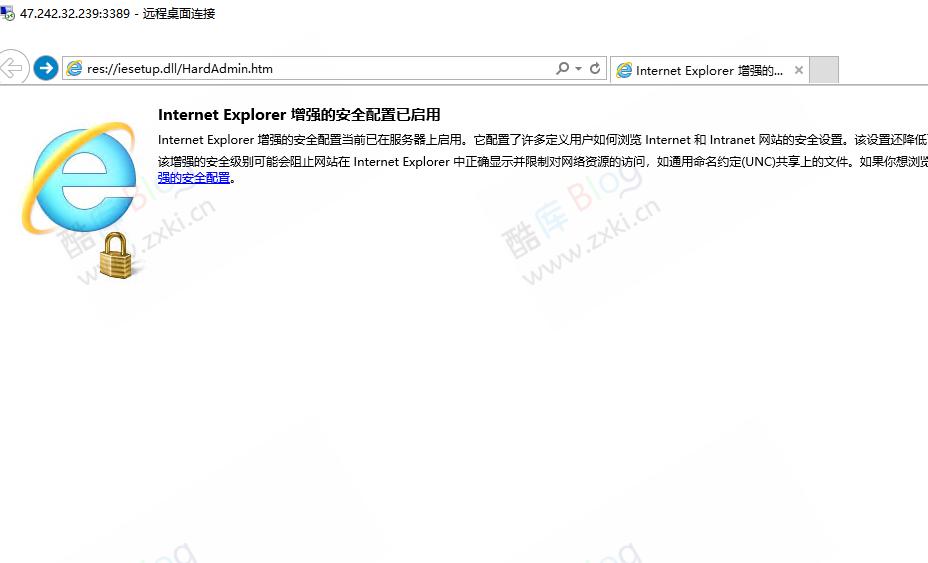
Task: Select the Internet Explorer 增强的... tab
Action: pyautogui.click(x=709, y=70)
